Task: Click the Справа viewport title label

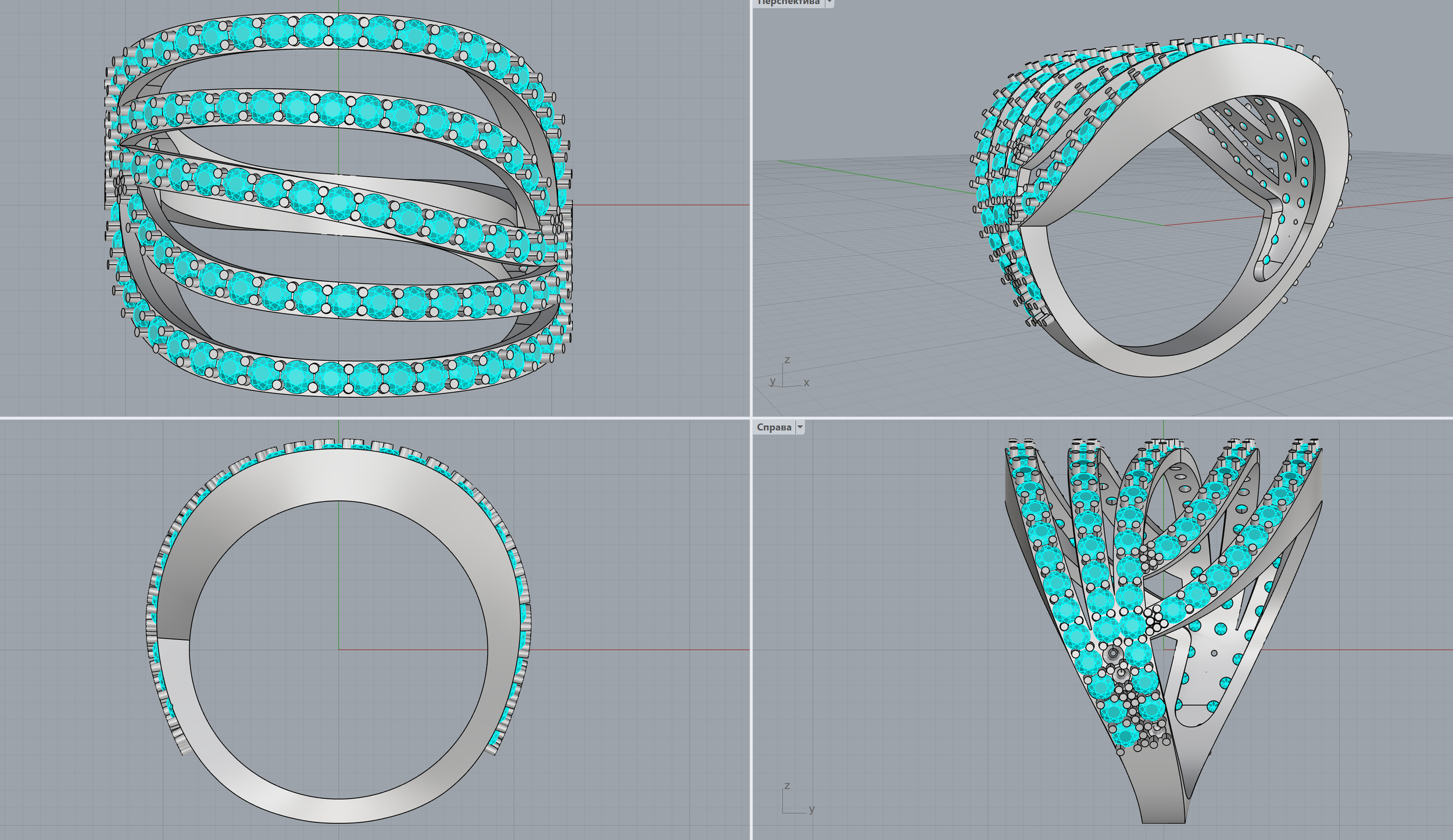Action: [x=774, y=427]
